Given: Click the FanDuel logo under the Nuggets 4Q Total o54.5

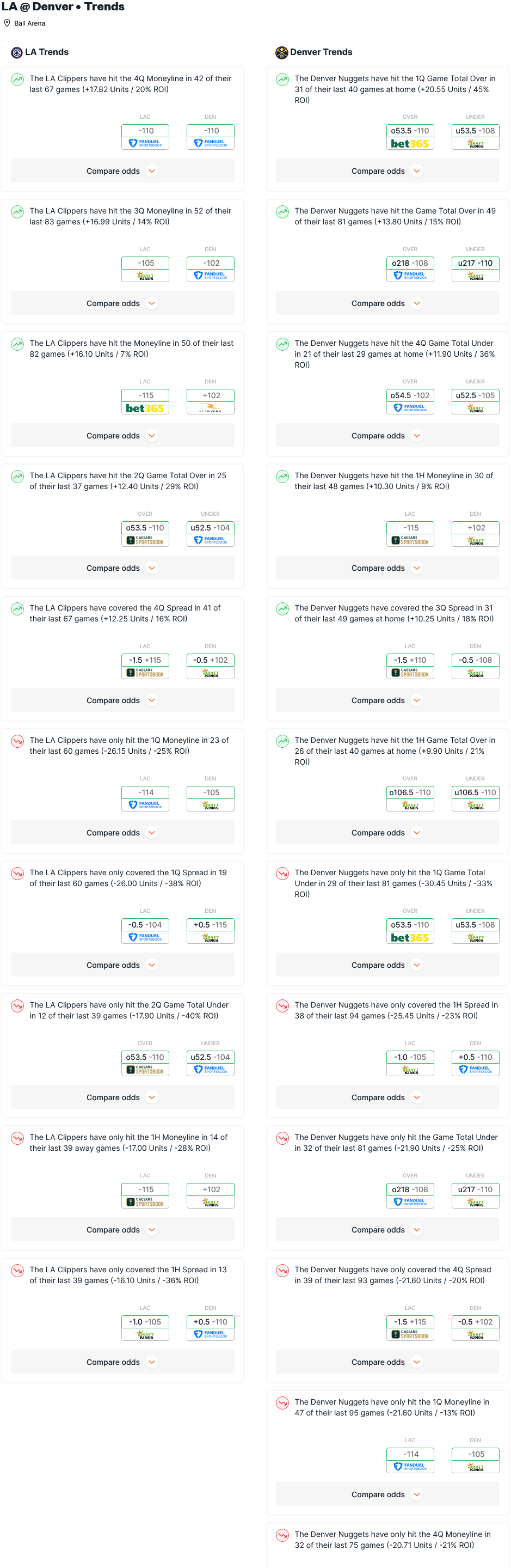Looking at the screenshot, I should click(x=410, y=408).
